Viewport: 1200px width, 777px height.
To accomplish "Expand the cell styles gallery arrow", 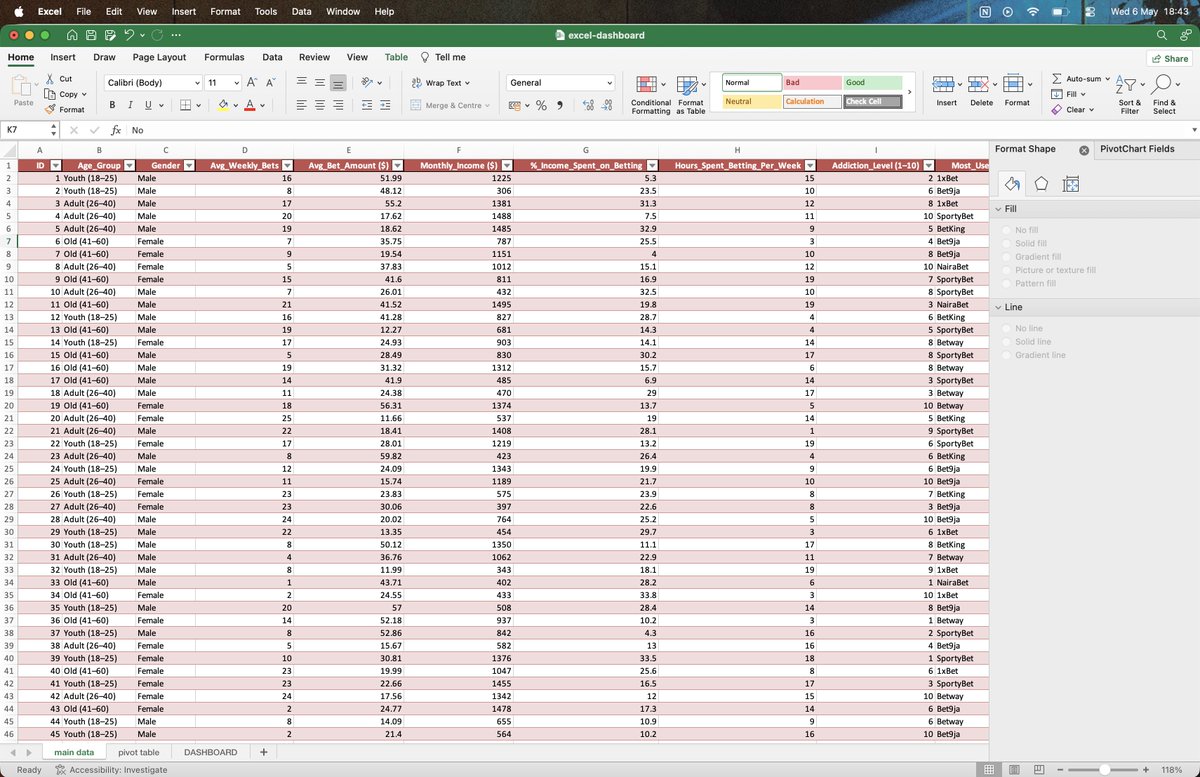I will pos(909,92).
